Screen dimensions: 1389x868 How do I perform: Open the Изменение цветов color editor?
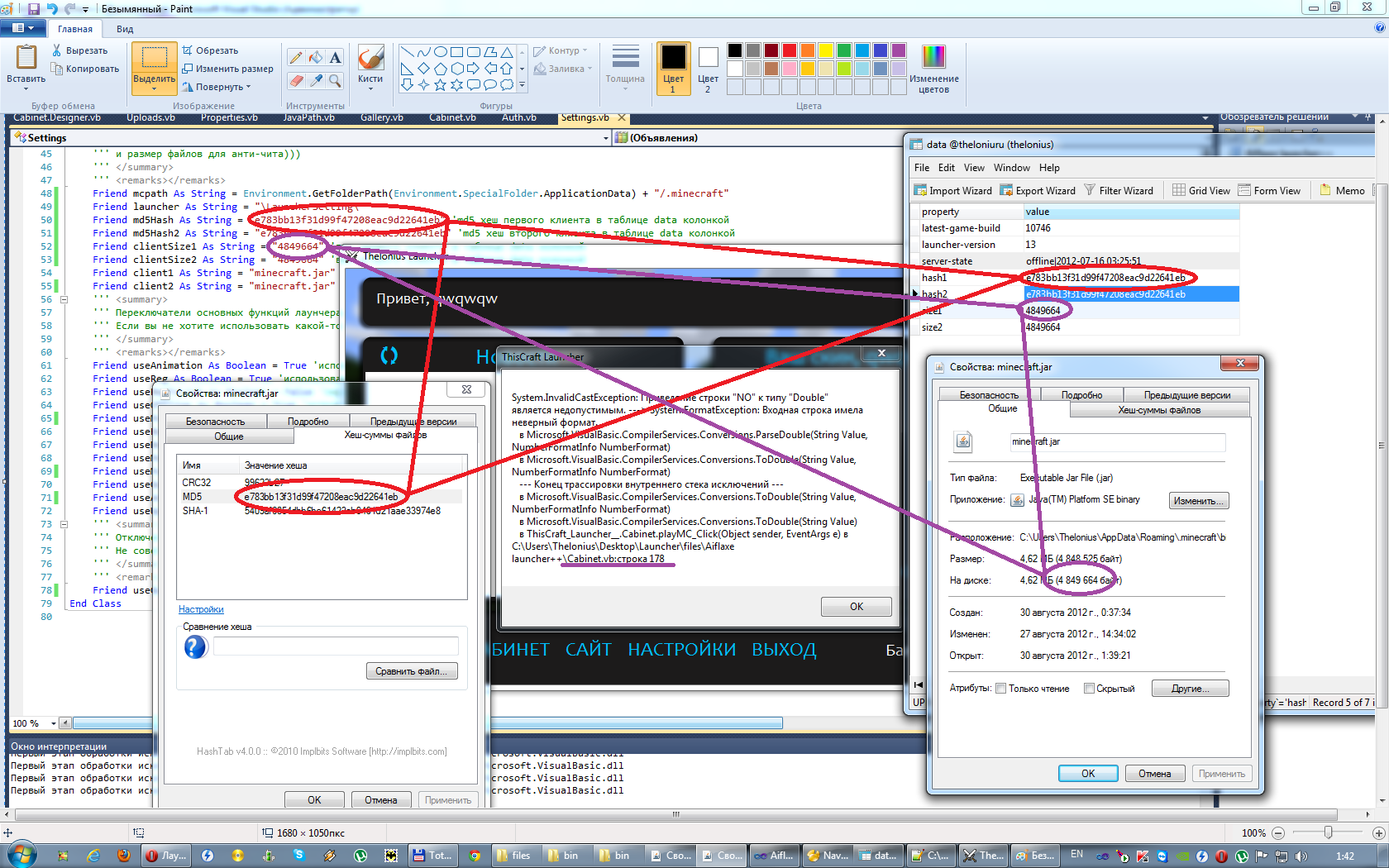click(x=933, y=69)
